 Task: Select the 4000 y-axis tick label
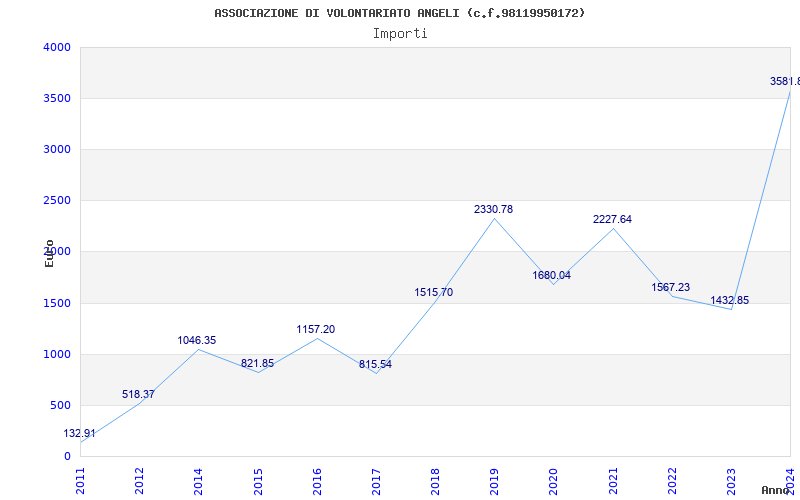57,47
